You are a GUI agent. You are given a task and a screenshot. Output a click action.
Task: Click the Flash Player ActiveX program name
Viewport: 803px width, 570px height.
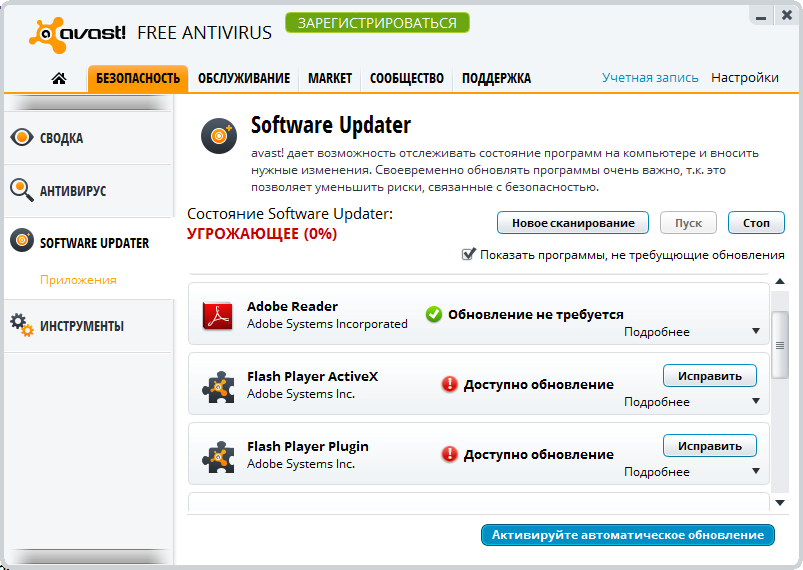point(312,376)
